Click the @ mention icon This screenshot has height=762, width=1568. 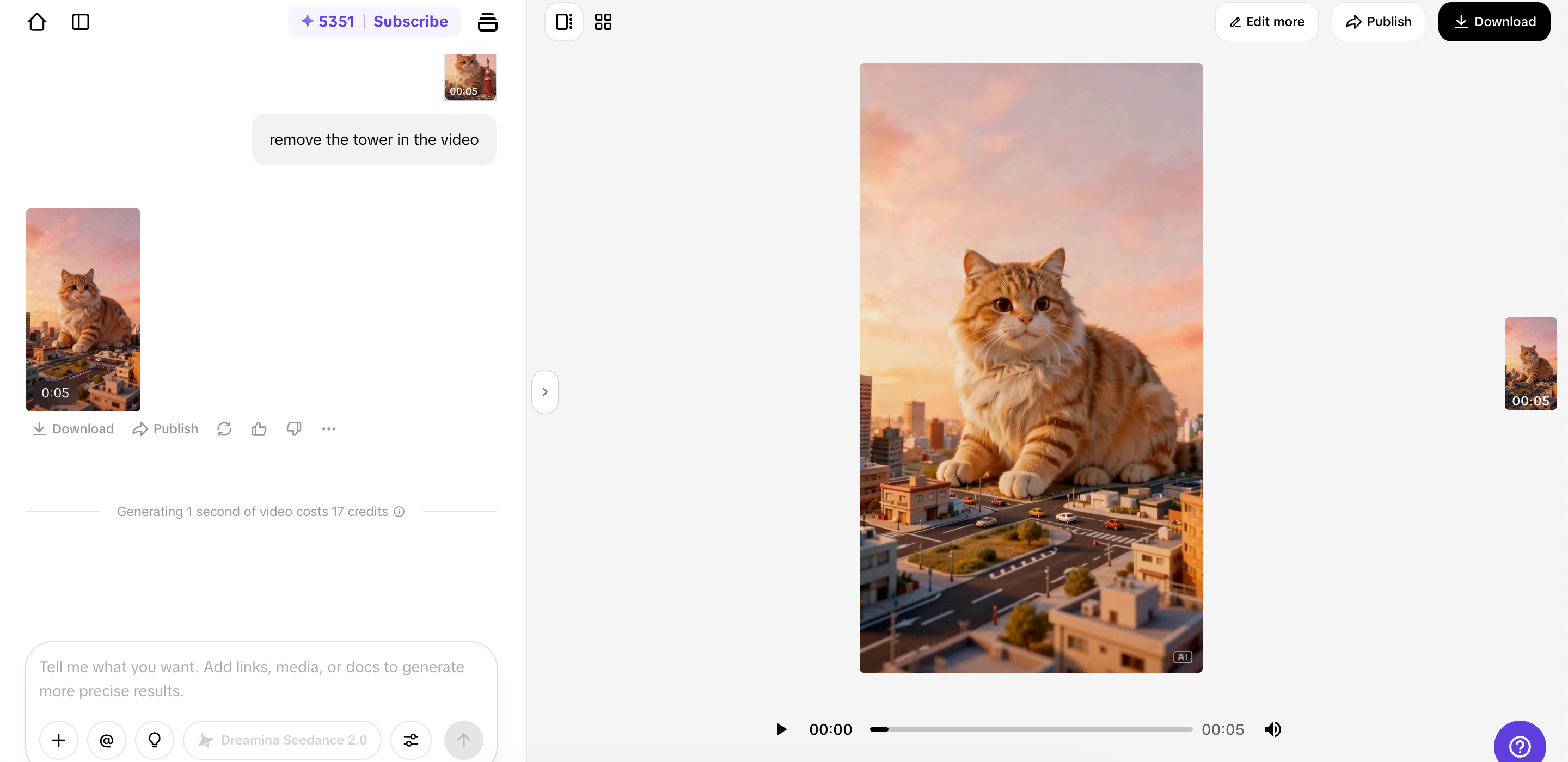[107, 740]
